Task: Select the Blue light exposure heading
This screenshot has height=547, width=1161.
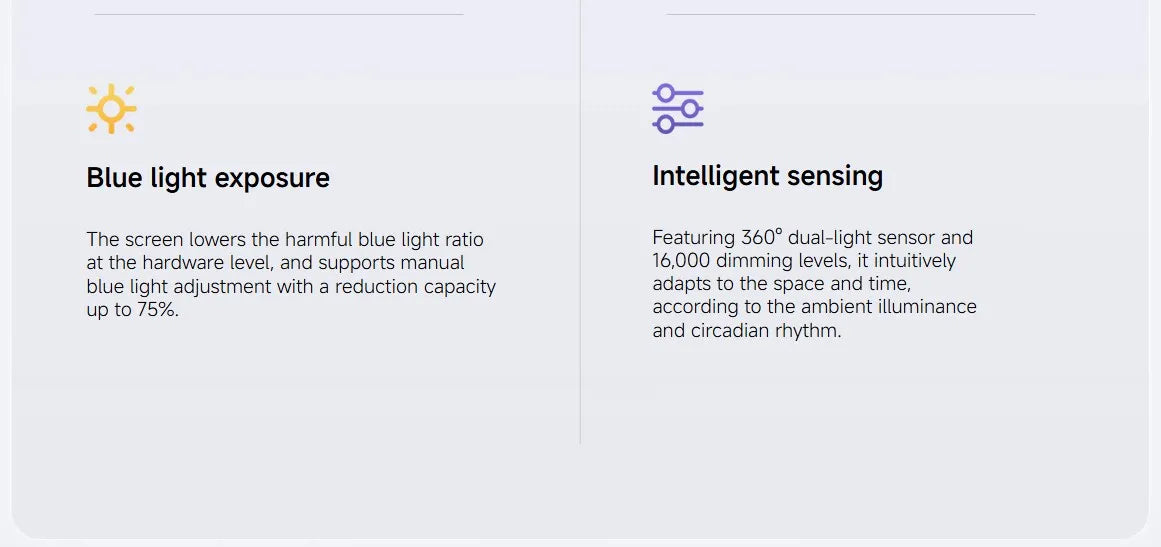Action: tap(208, 178)
